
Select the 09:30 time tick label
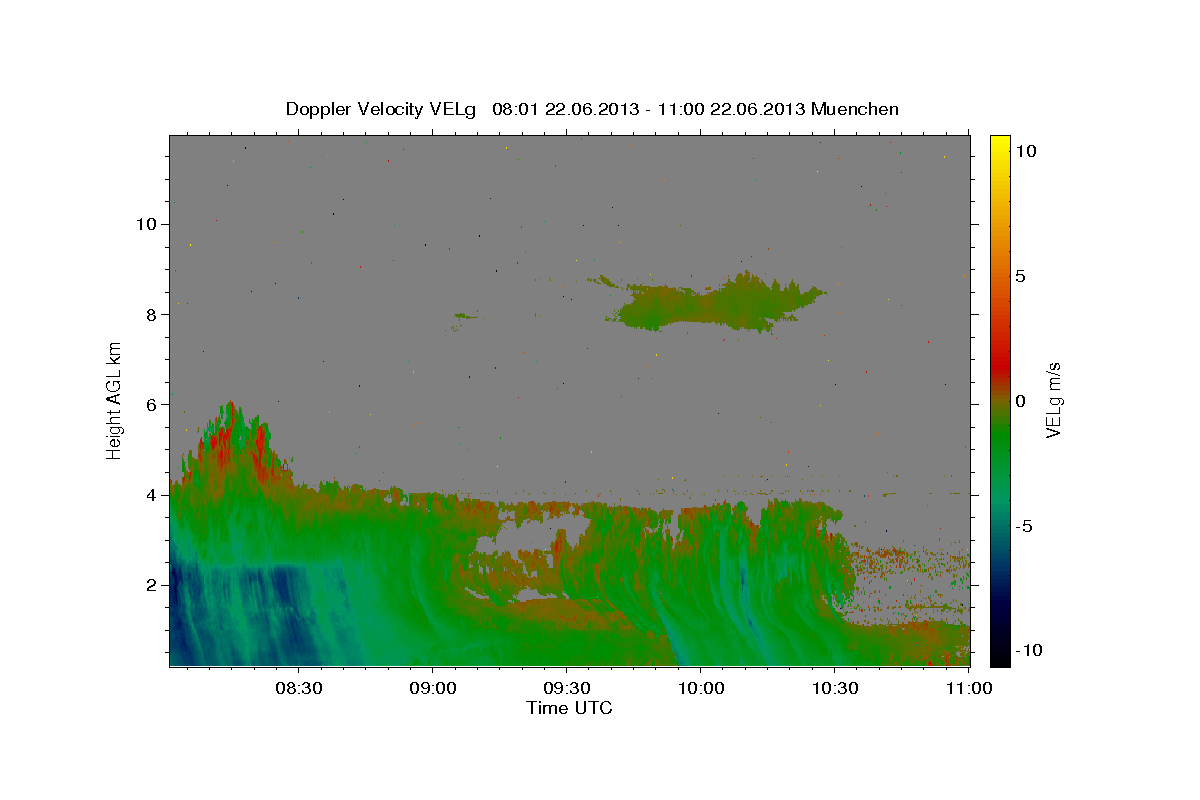[566, 689]
